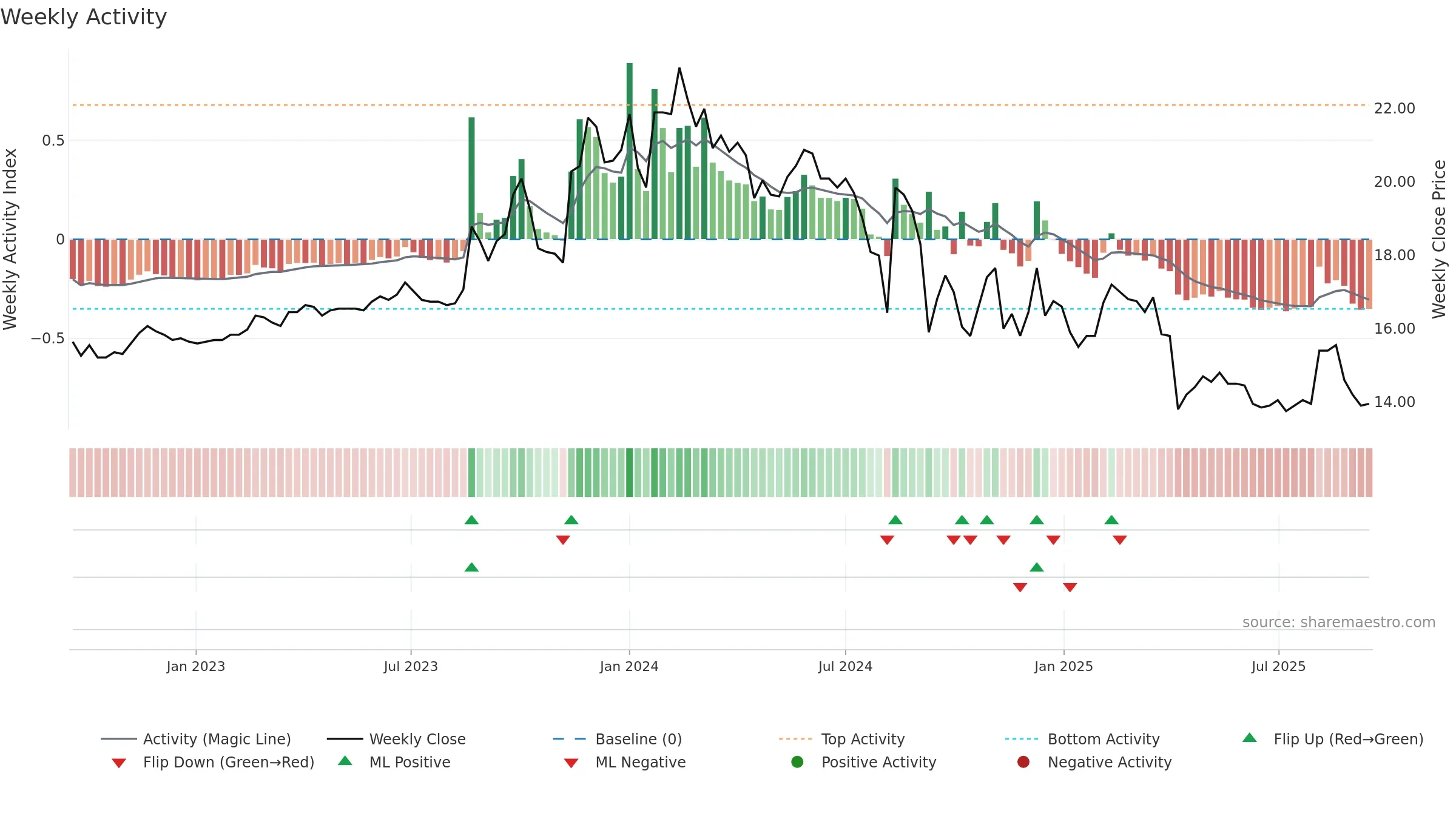Click the darkest green heat-strip cell near Jan 2024
The width and height of the screenshot is (1456, 819).
click(x=630, y=473)
